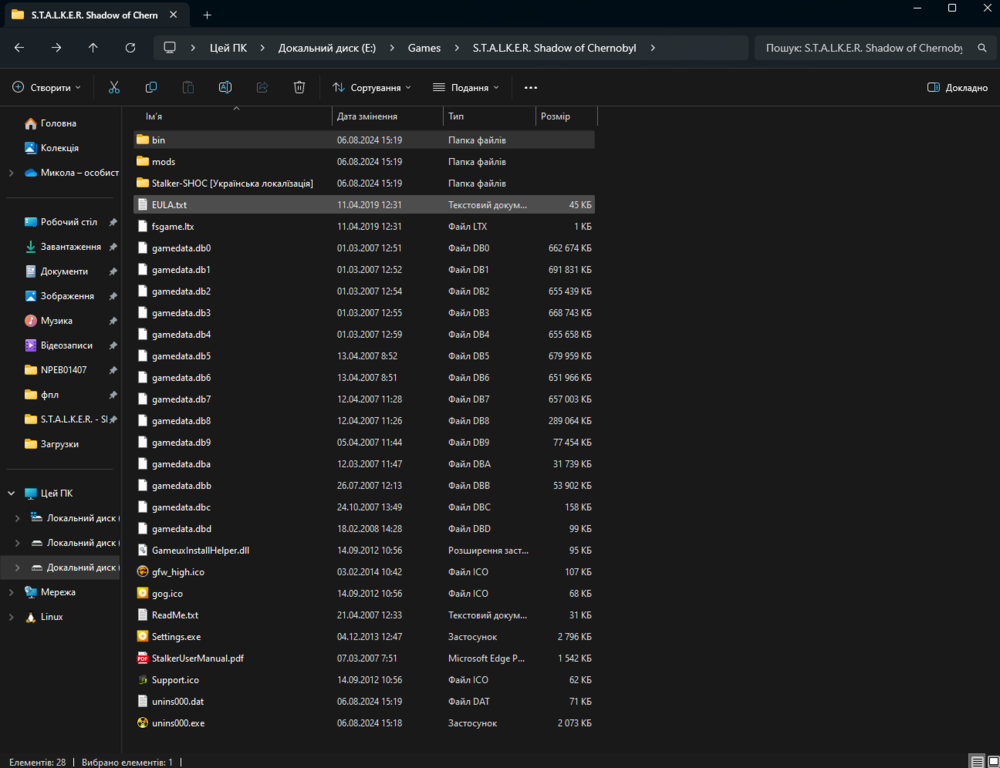Image resolution: width=1000 pixels, height=768 pixels.
Task: Open the Подання view dropdown
Action: pyautogui.click(x=466, y=88)
